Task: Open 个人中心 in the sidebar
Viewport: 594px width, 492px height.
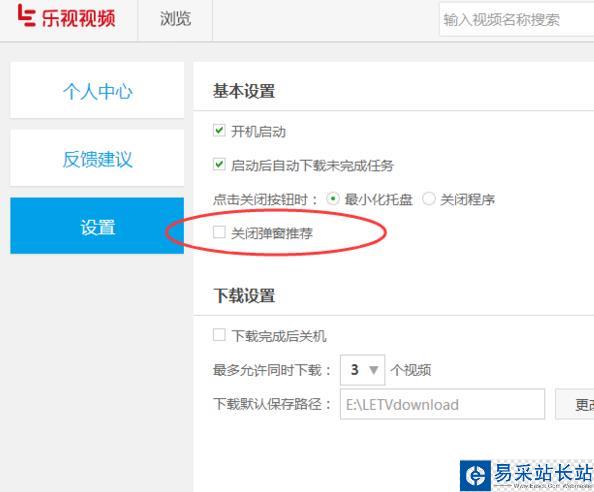Action: 97,91
